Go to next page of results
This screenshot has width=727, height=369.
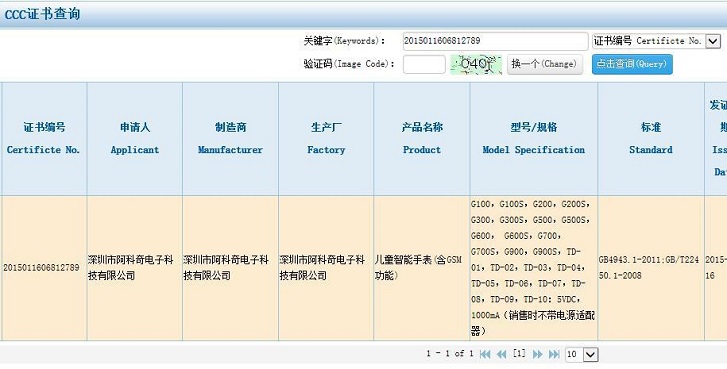coord(537,355)
